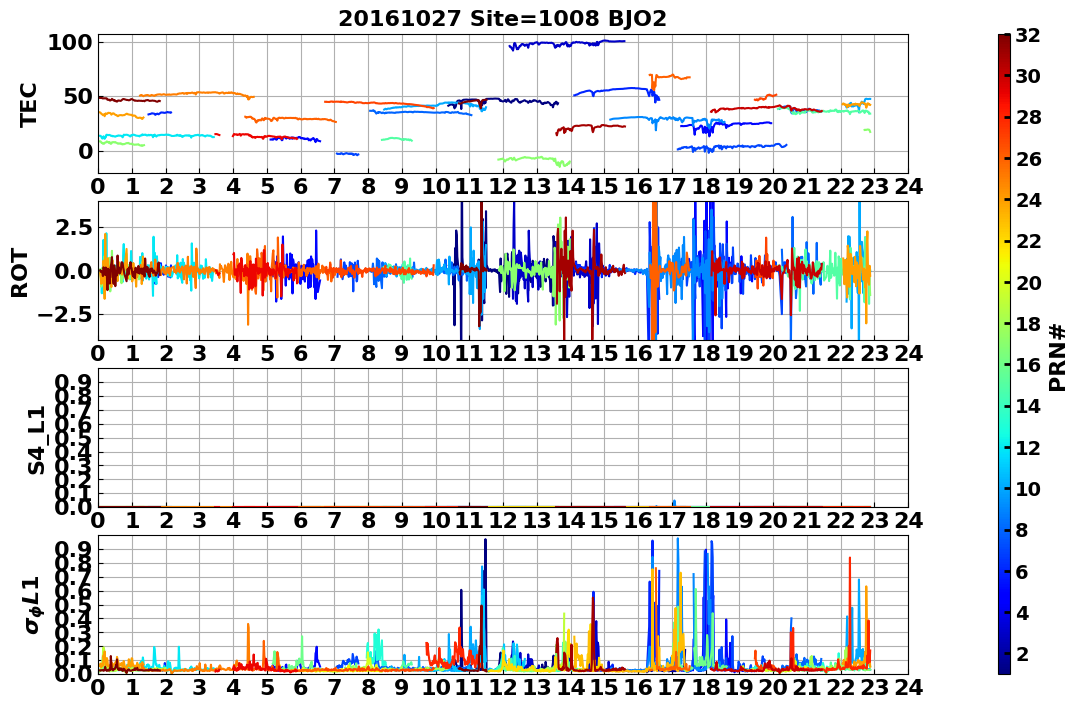Viewport: 1077px width, 709px height.
Task: Click the blue TEC trace near 100
Action: coord(567,44)
